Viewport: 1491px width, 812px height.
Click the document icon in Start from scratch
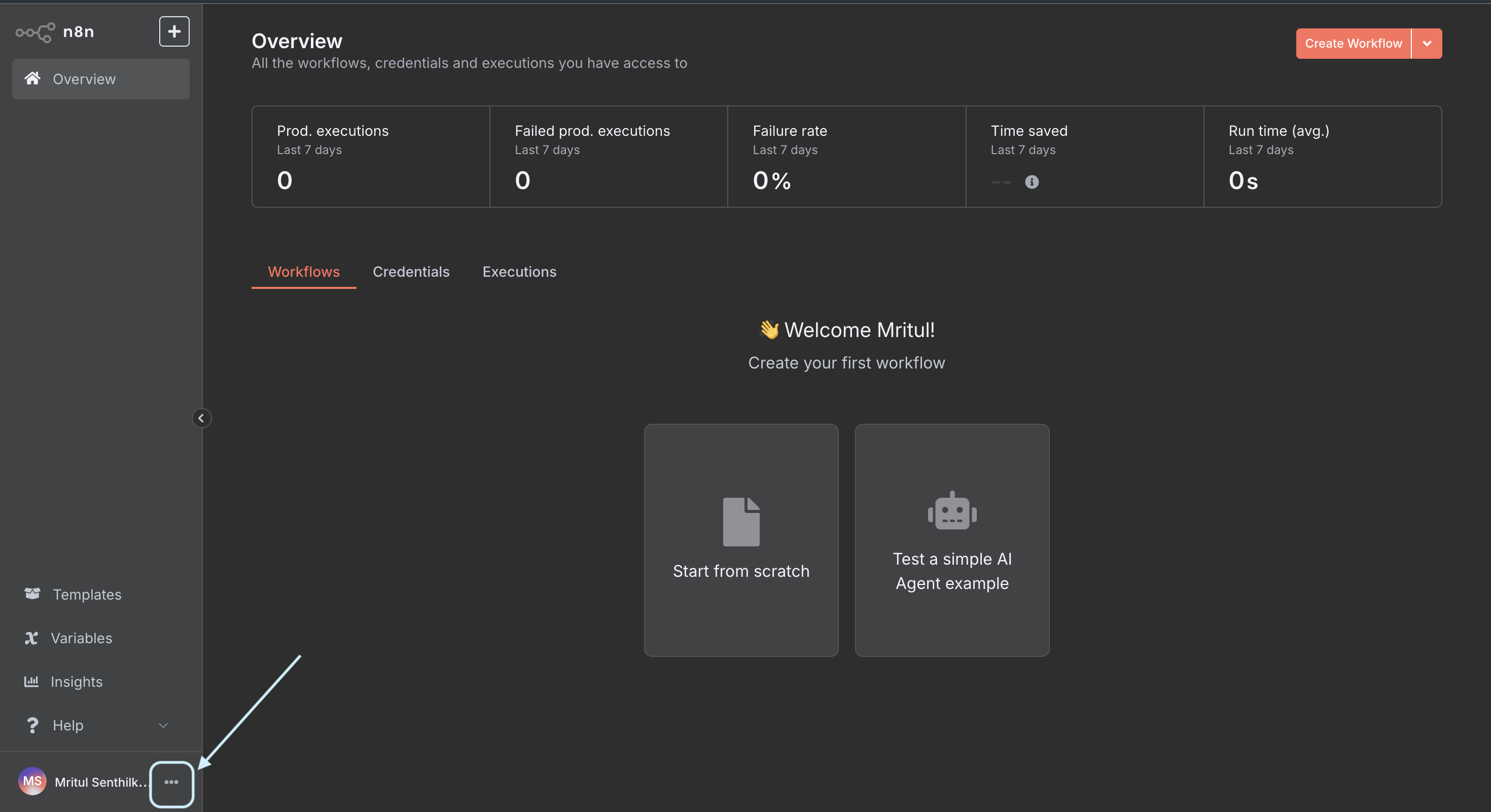pyautogui.click(x=741, y=521)
